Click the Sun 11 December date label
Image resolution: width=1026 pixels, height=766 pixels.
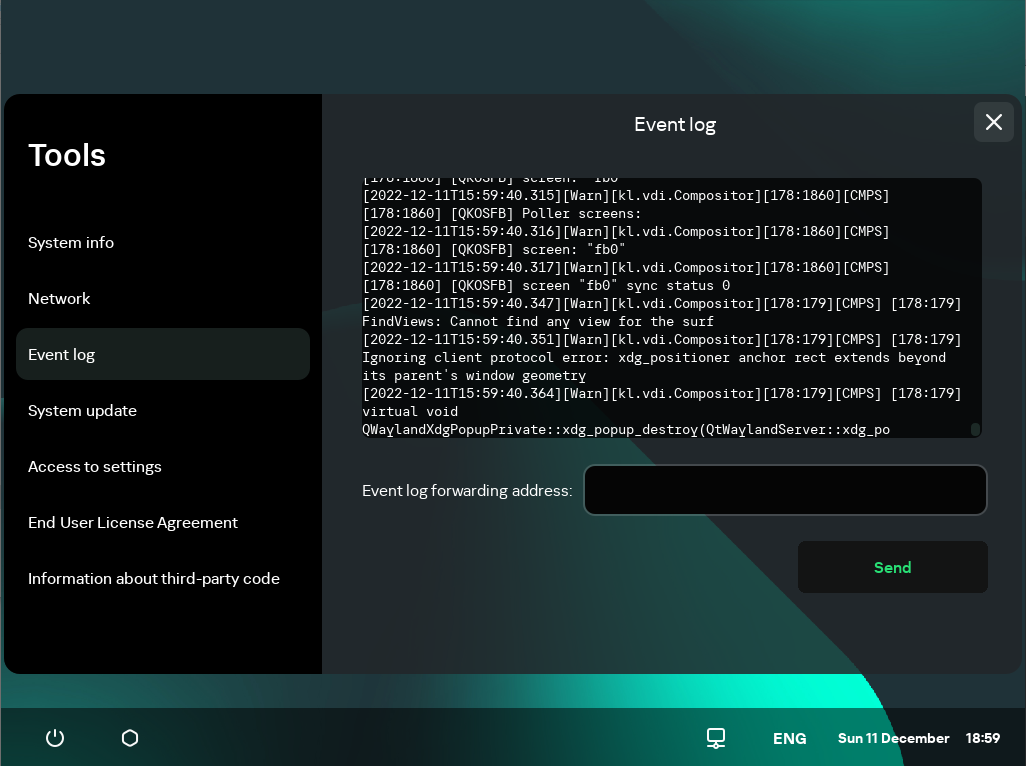[893, 738]
